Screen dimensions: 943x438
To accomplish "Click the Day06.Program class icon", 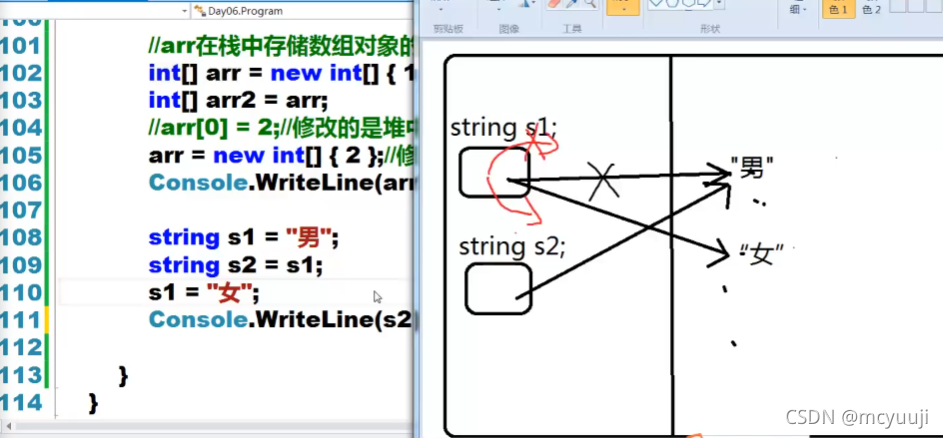I will click(x=200, y=11).
